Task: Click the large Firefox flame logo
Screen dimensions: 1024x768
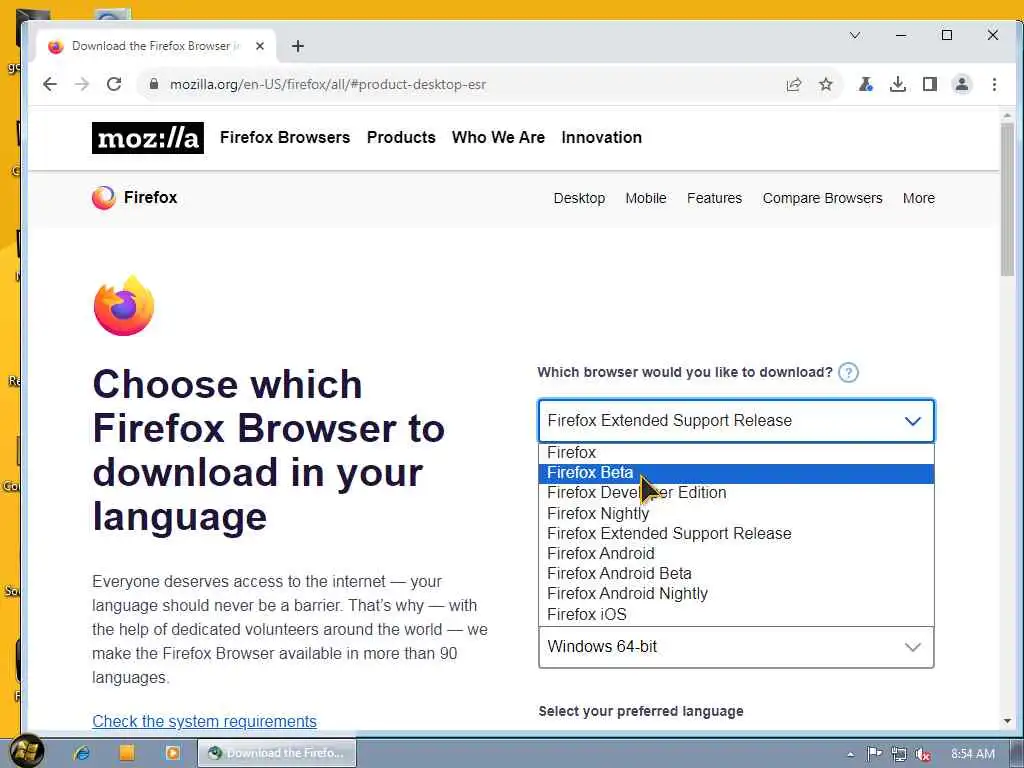Action: click(124, 306)
